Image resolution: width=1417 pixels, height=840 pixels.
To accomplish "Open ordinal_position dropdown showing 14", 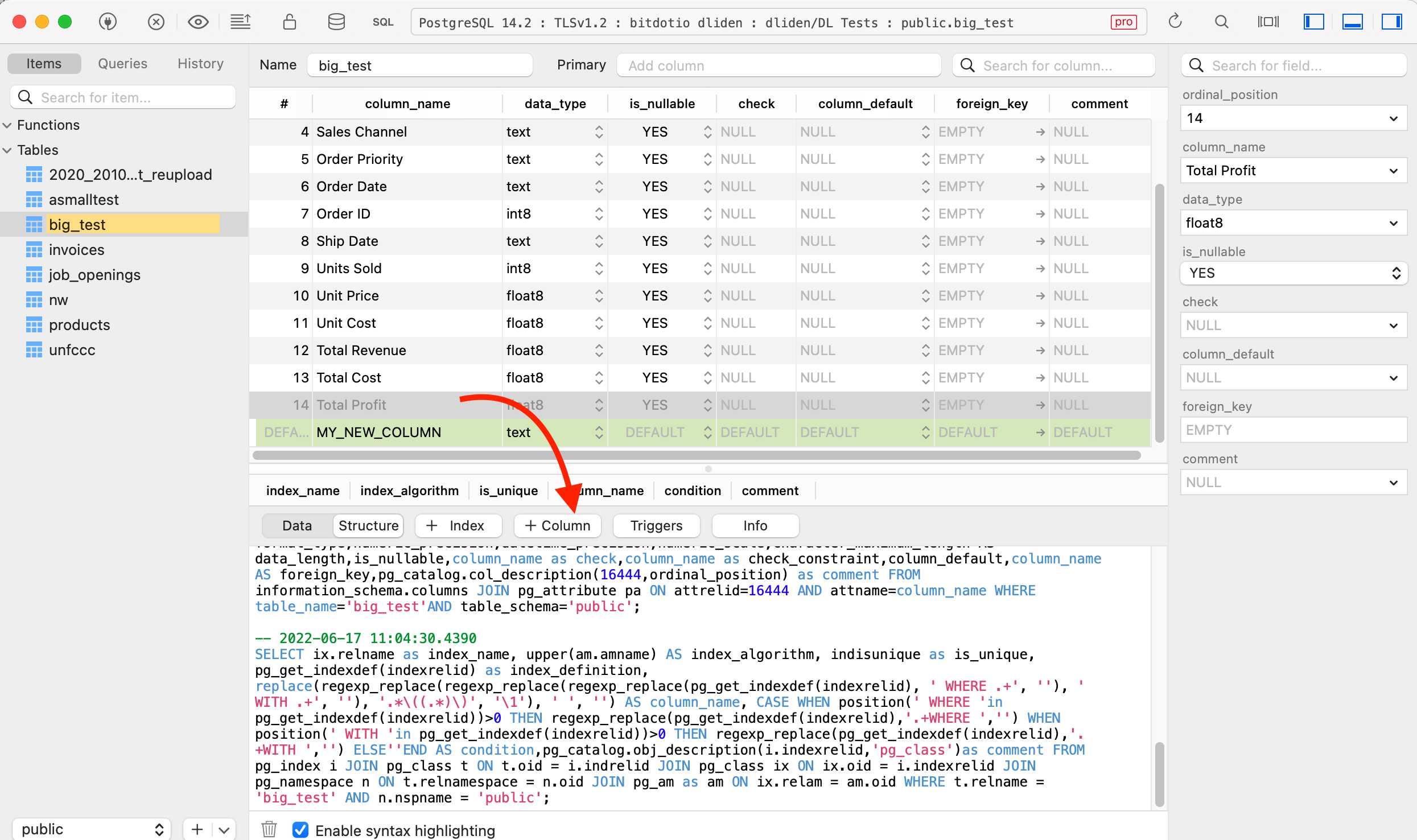I will pyautogui.click(x=1293, y=118).
